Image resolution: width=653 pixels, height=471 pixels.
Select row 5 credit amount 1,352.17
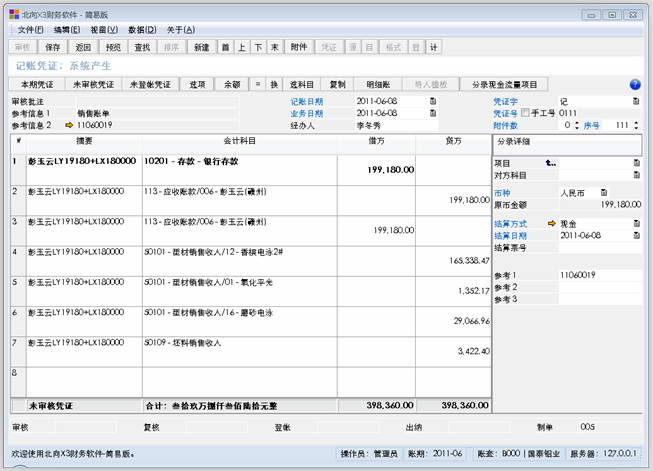454,292
